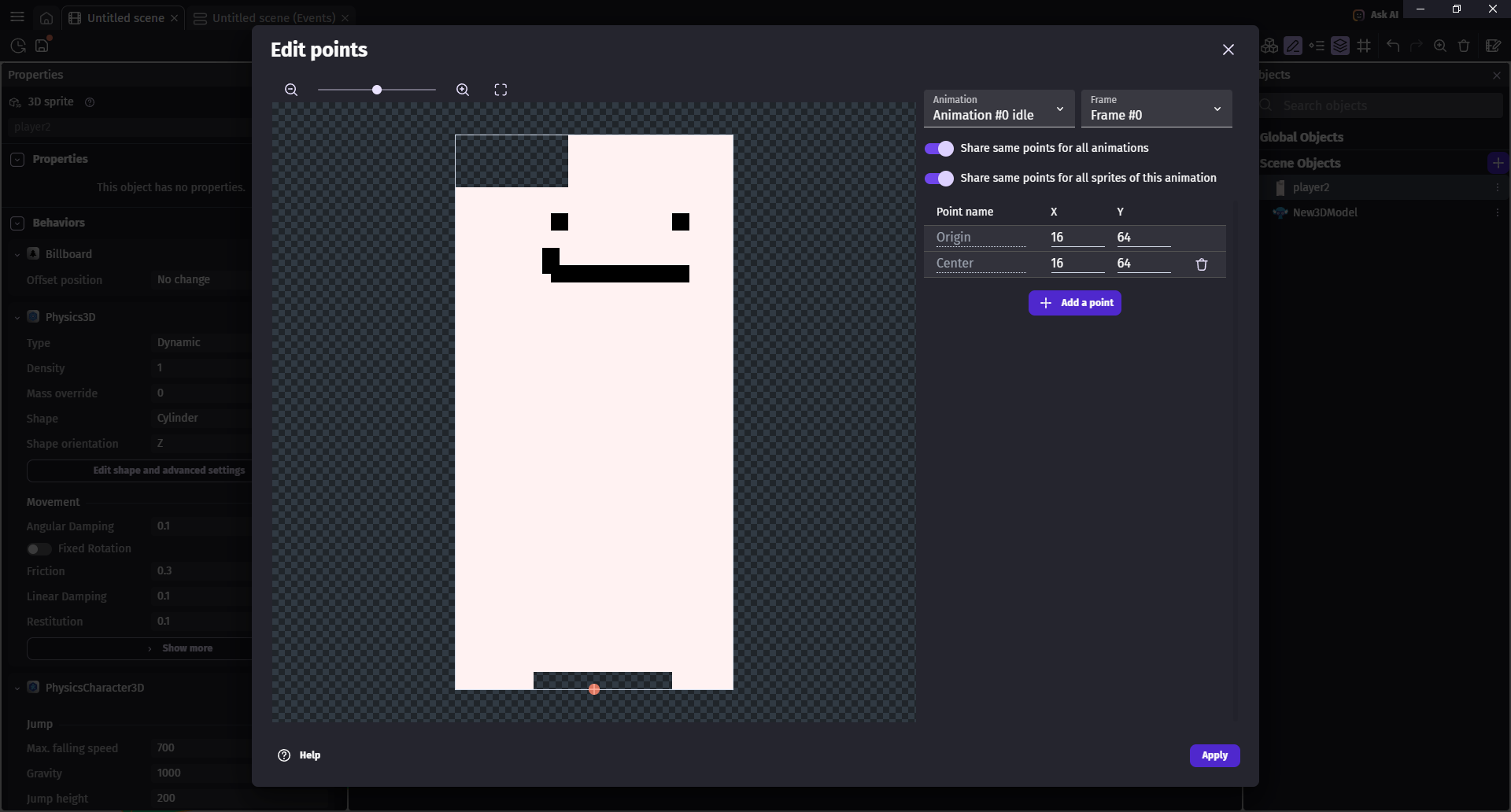Viewport: 1511px width, 812px height.
Task: Open the hamburger main menu
Action: (17, 17)
